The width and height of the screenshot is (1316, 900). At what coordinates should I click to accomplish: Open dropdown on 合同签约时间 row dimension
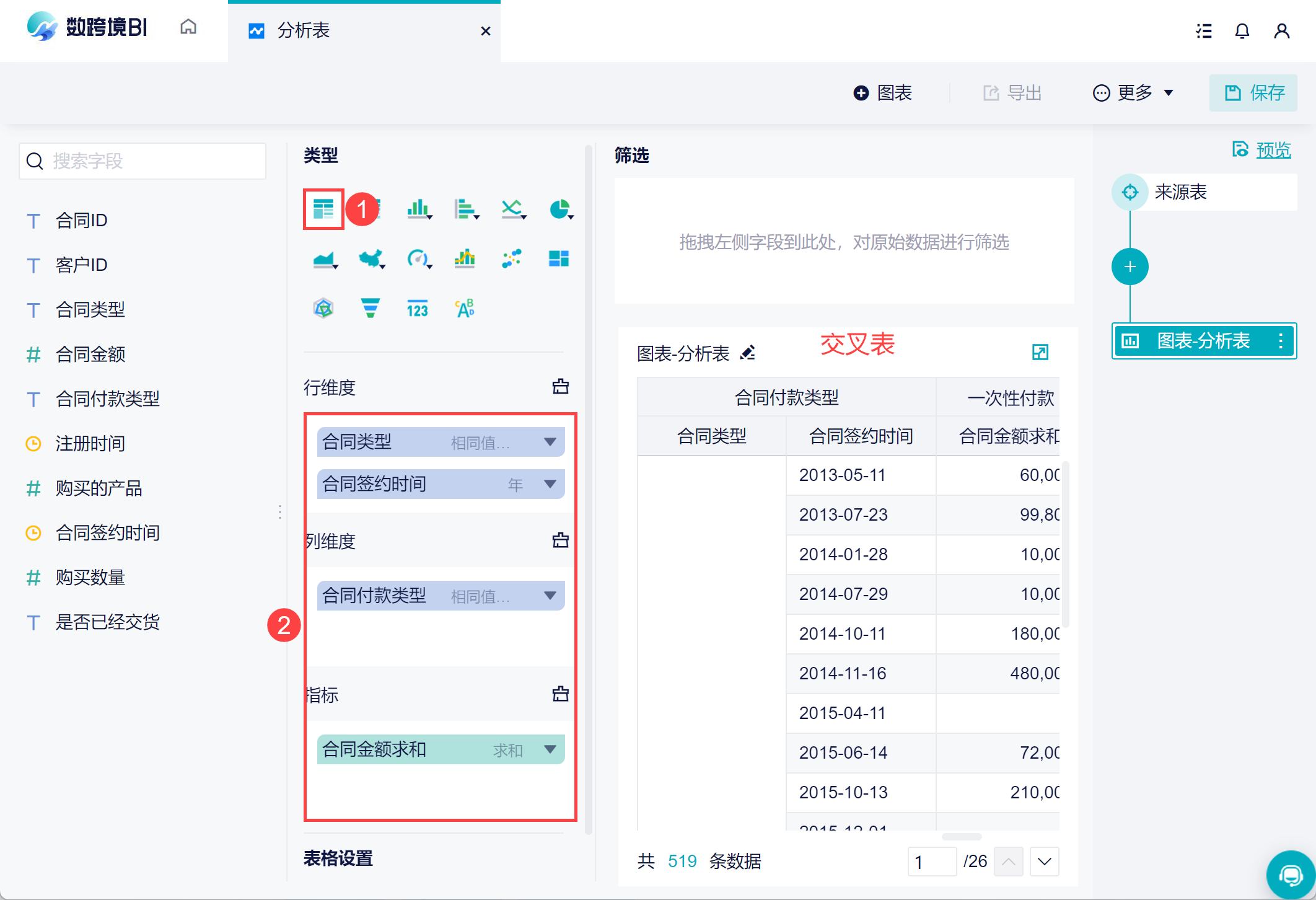coord(550,484)
